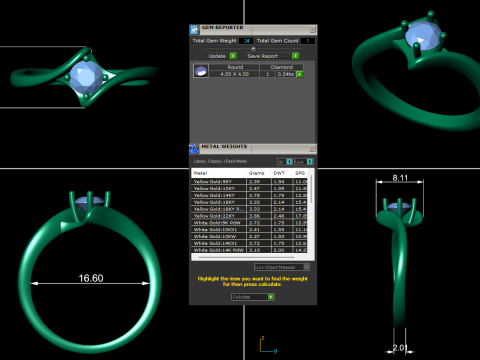Select the blue gem in the perspective viewport

tap(422, 36)
